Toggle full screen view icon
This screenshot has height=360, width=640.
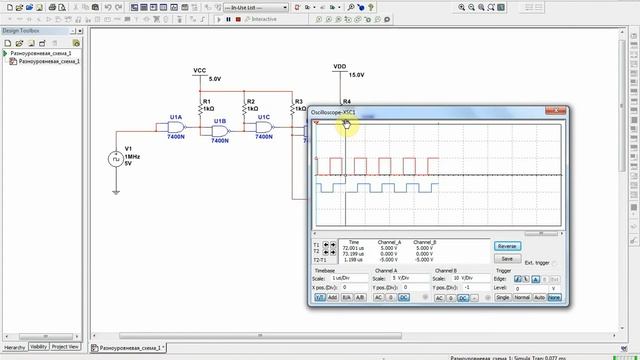pyautogui.click(x=501, y=7)
